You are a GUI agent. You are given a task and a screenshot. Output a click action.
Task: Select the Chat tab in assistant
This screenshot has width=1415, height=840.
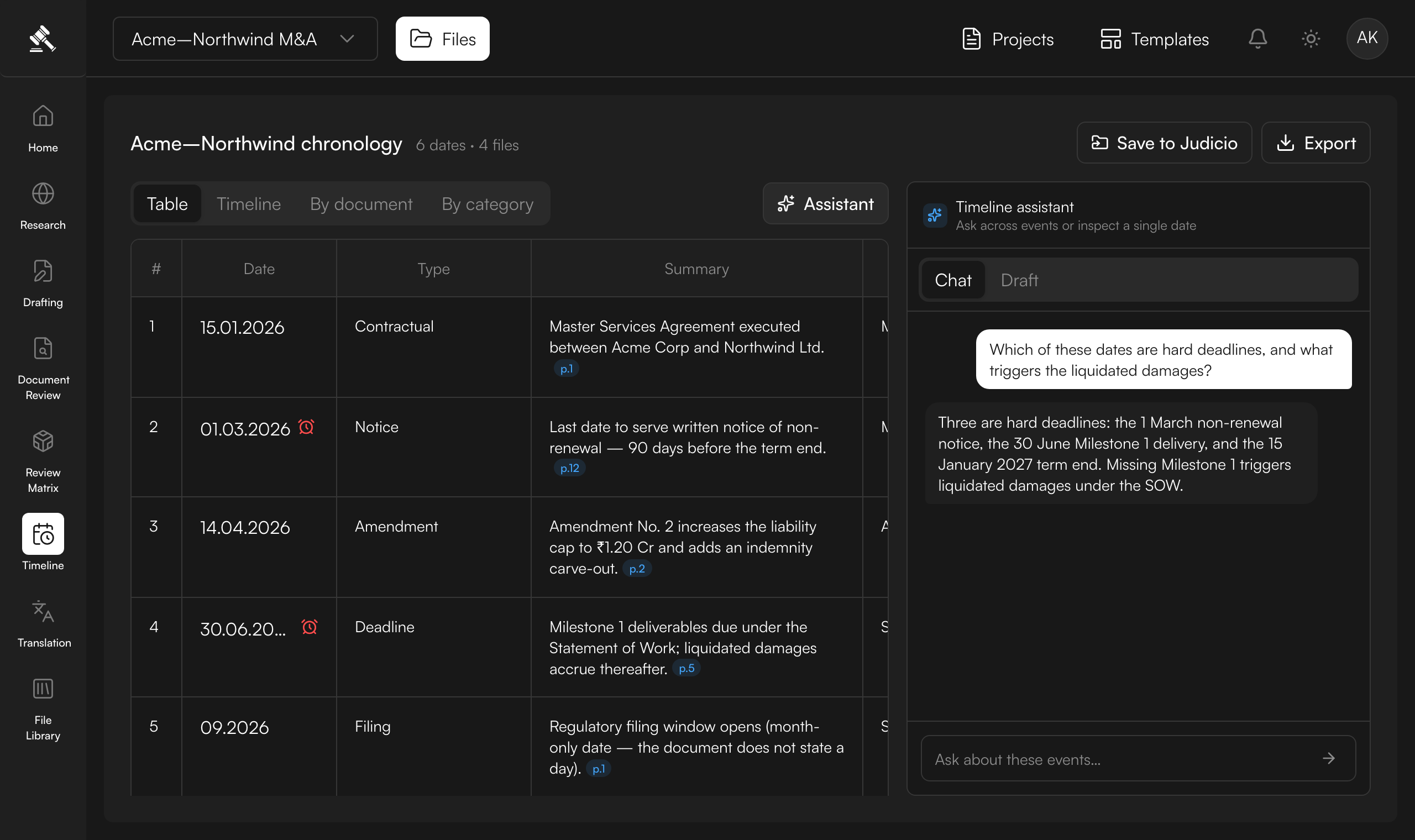point(953,280)
